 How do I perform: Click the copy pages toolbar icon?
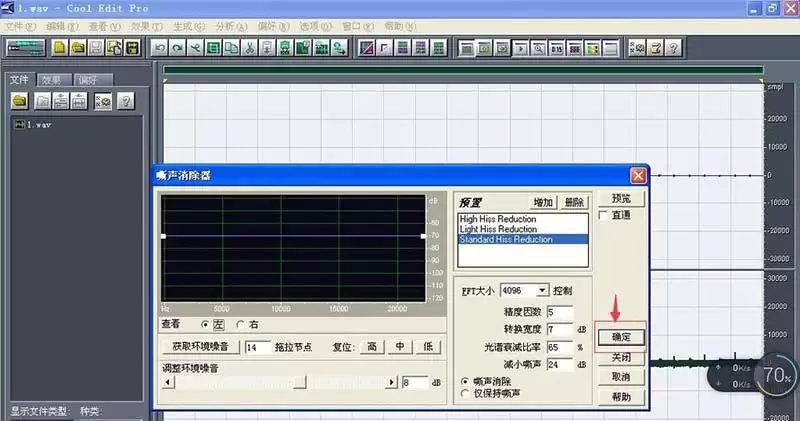pos(231,48)
